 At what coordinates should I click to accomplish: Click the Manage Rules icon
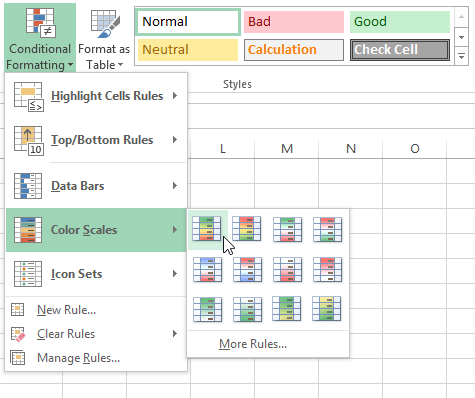[x=18, y=358]
